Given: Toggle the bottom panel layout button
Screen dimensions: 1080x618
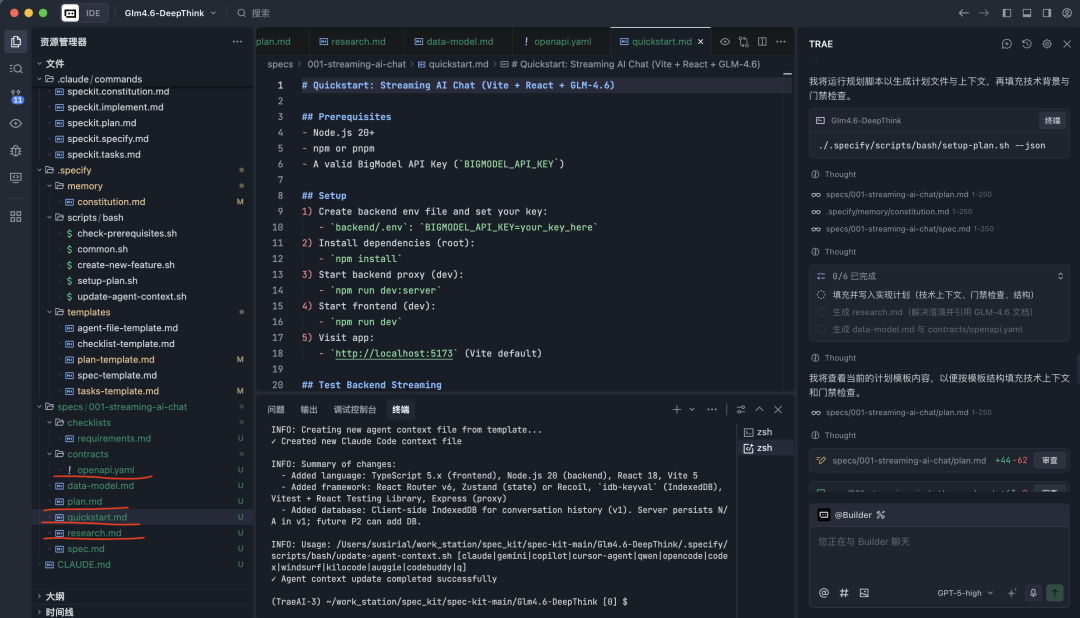Looking at the screenshot, I should pos(1027,13).
